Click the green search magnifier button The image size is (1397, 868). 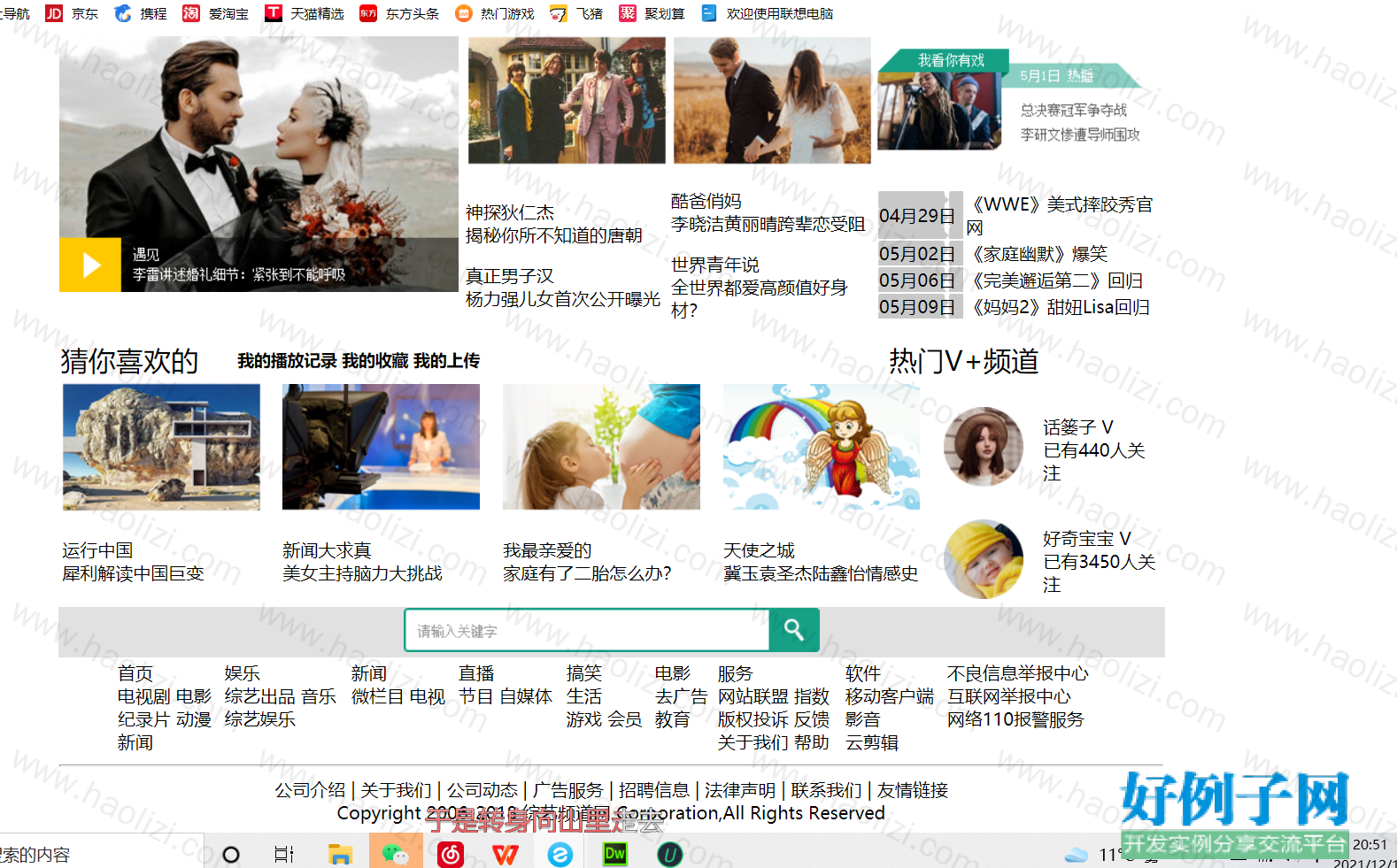(x=794, y=630)
